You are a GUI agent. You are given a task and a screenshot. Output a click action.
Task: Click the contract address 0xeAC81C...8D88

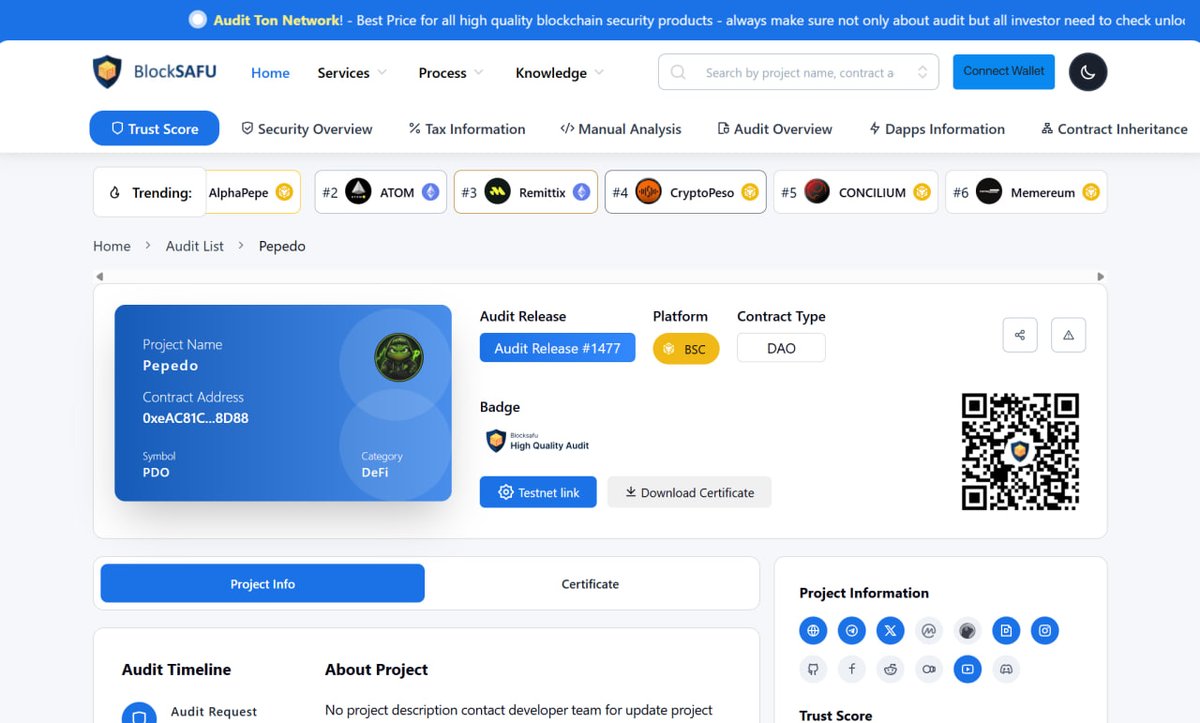coord(195,418)
